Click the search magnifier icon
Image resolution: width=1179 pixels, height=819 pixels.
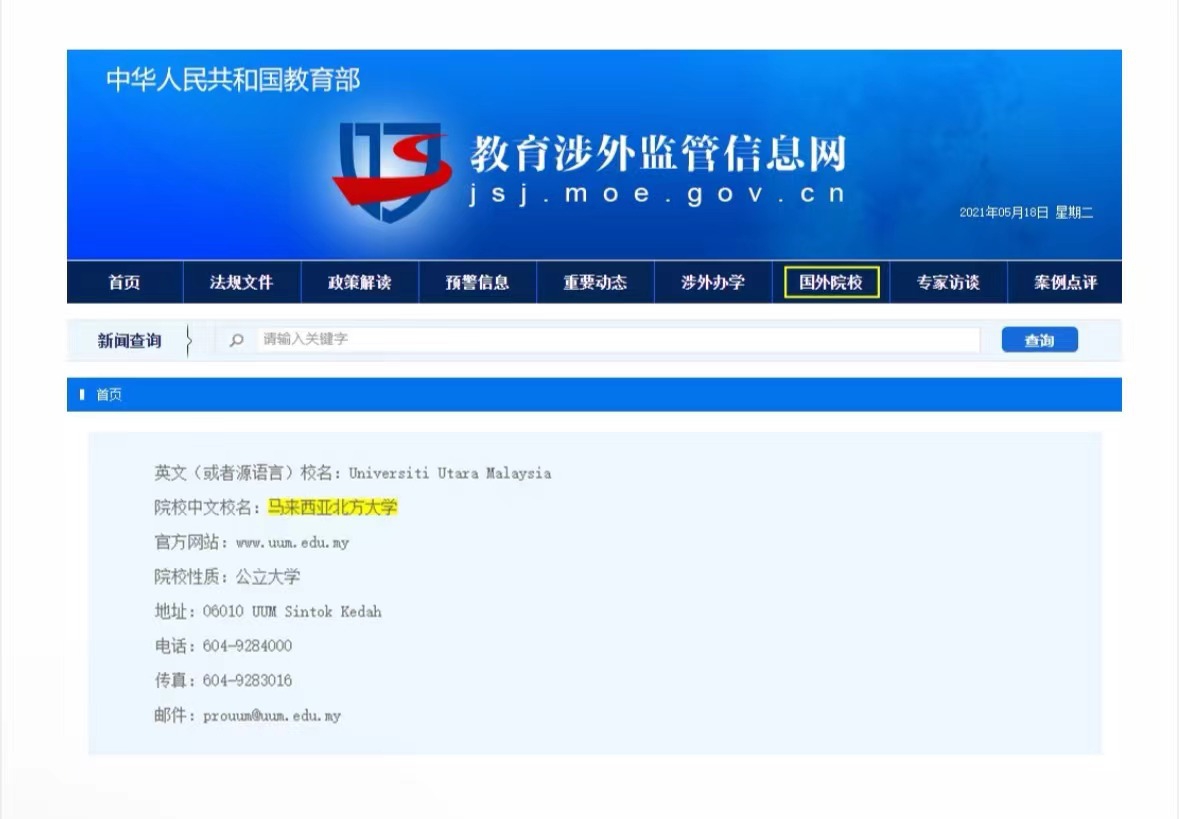click(x=236, y=340)
